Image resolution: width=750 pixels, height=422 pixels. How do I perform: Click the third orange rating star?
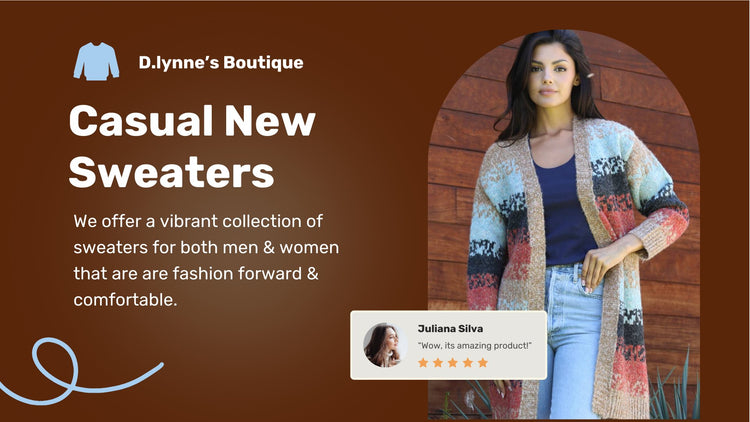[x=452, y=363]
